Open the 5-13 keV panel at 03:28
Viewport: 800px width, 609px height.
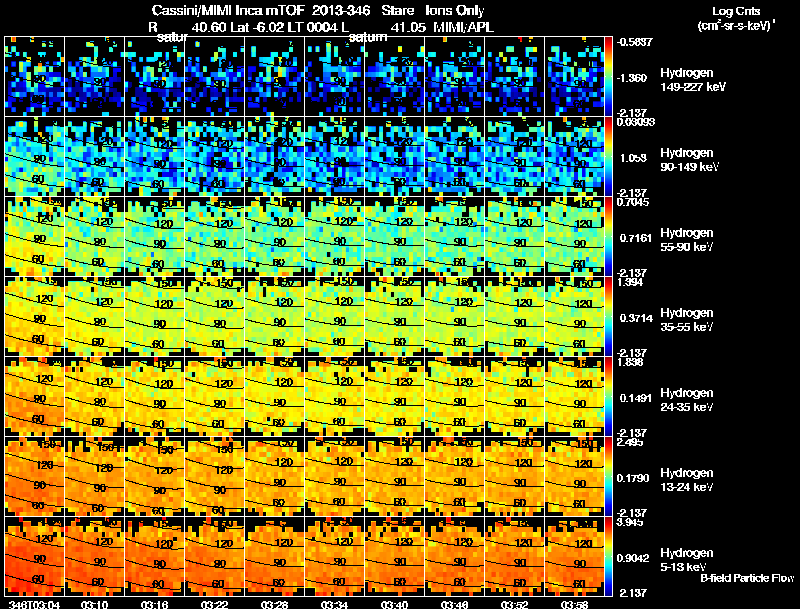274,556
